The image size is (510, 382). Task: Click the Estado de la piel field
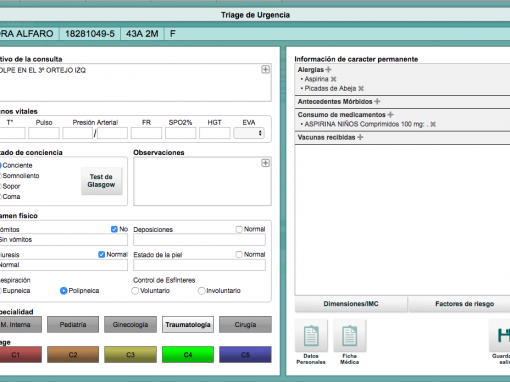[199, 265]
